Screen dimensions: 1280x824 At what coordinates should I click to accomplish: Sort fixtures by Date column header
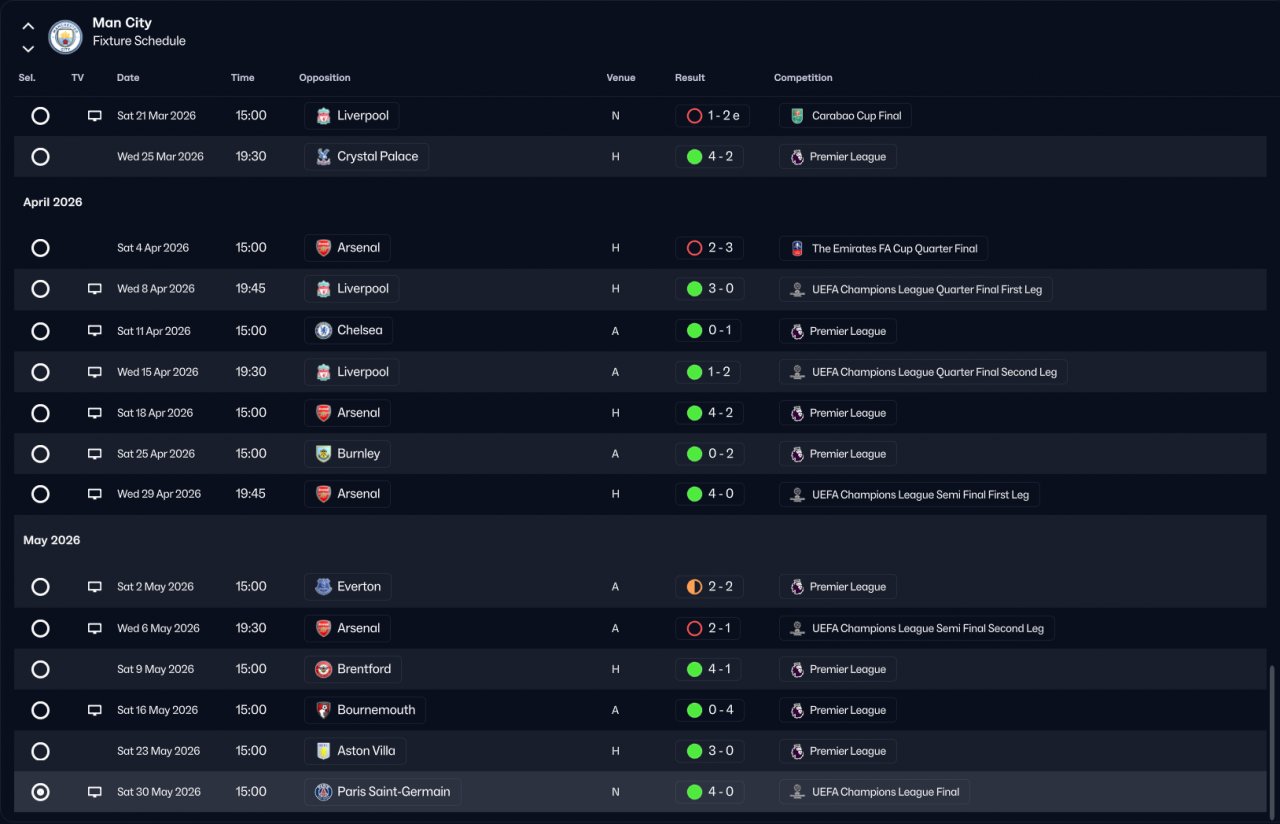tap(128, 78)
